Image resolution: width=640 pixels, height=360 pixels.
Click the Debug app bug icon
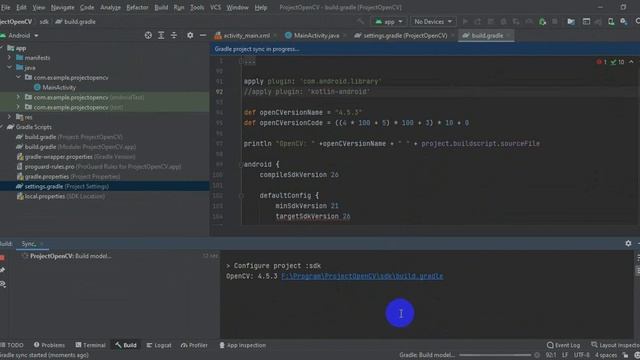point(504,21)
